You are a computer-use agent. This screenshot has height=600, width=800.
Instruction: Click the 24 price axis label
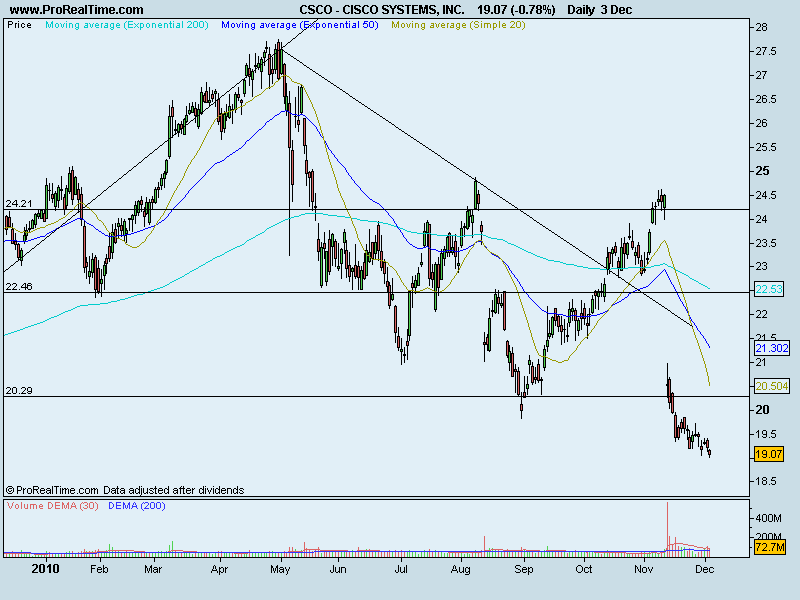pyautogui.click(x=761, y=219)
